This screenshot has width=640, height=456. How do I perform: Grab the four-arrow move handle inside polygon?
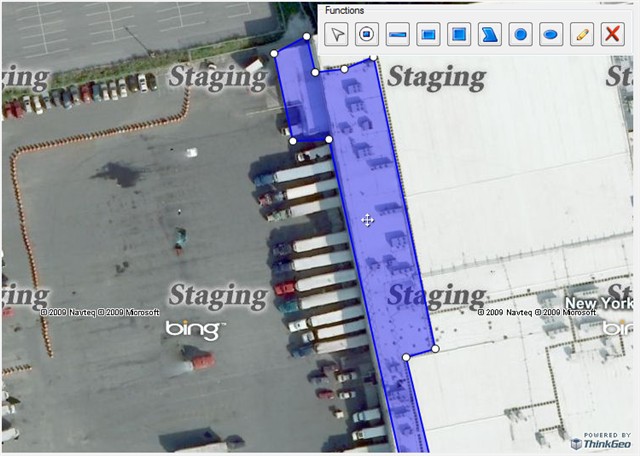tap(367, 220)
